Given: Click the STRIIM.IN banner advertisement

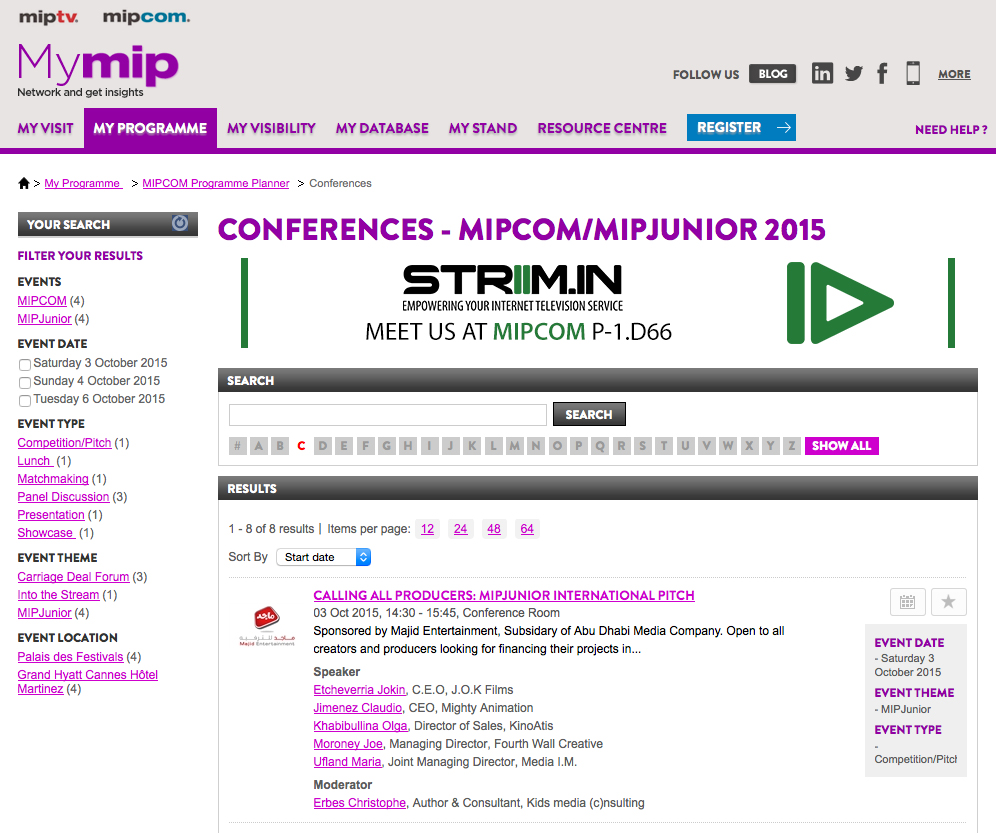Looking at the screenshot, I should 598,303.
